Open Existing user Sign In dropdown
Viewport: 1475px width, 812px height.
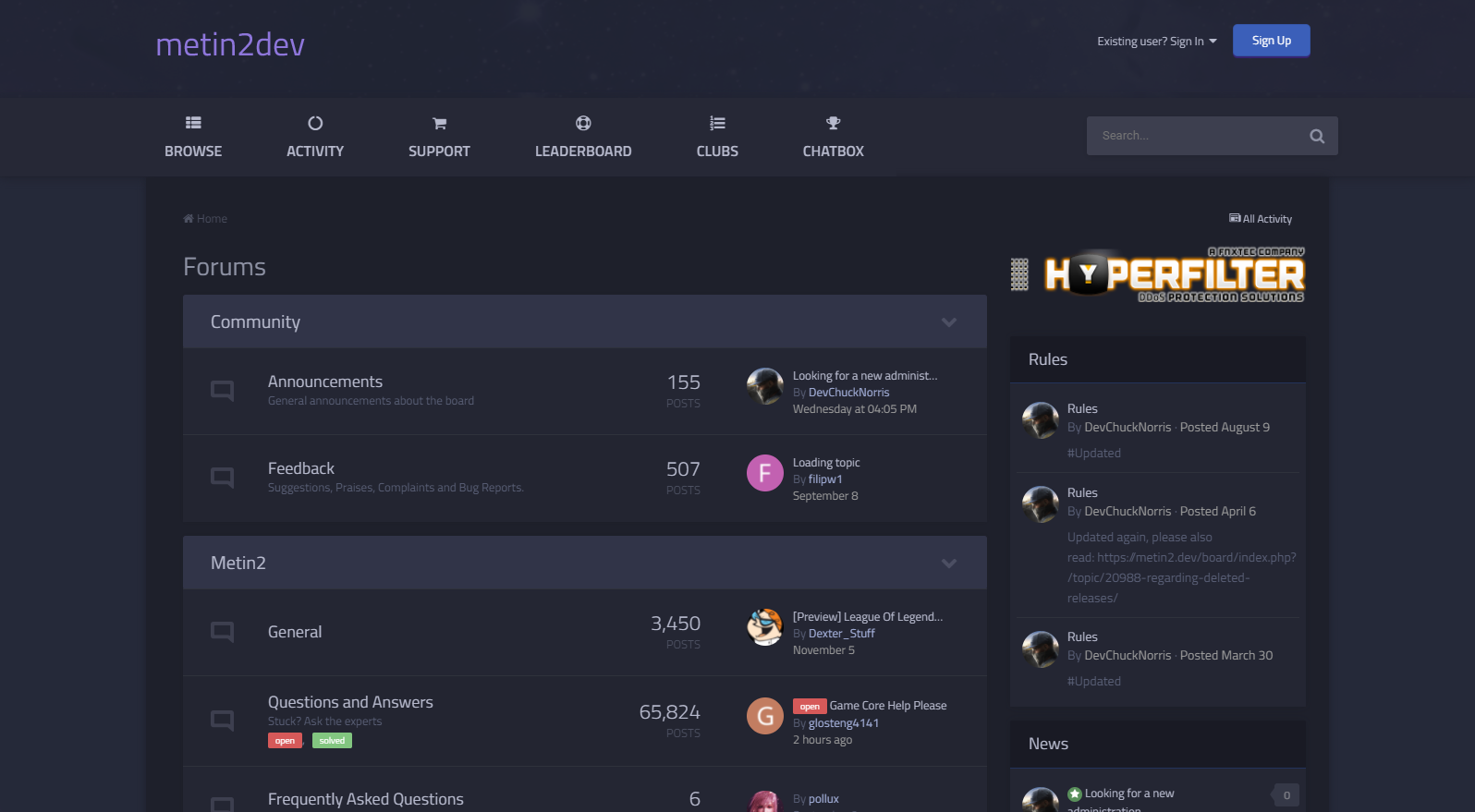coord(1157,42)
